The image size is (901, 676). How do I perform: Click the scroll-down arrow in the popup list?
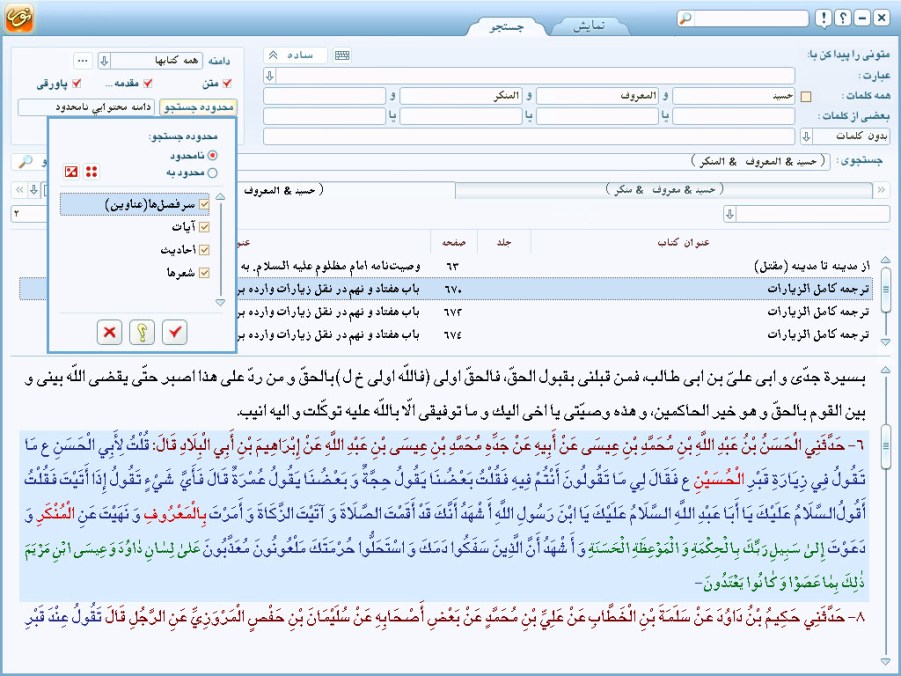coord(220,302)
